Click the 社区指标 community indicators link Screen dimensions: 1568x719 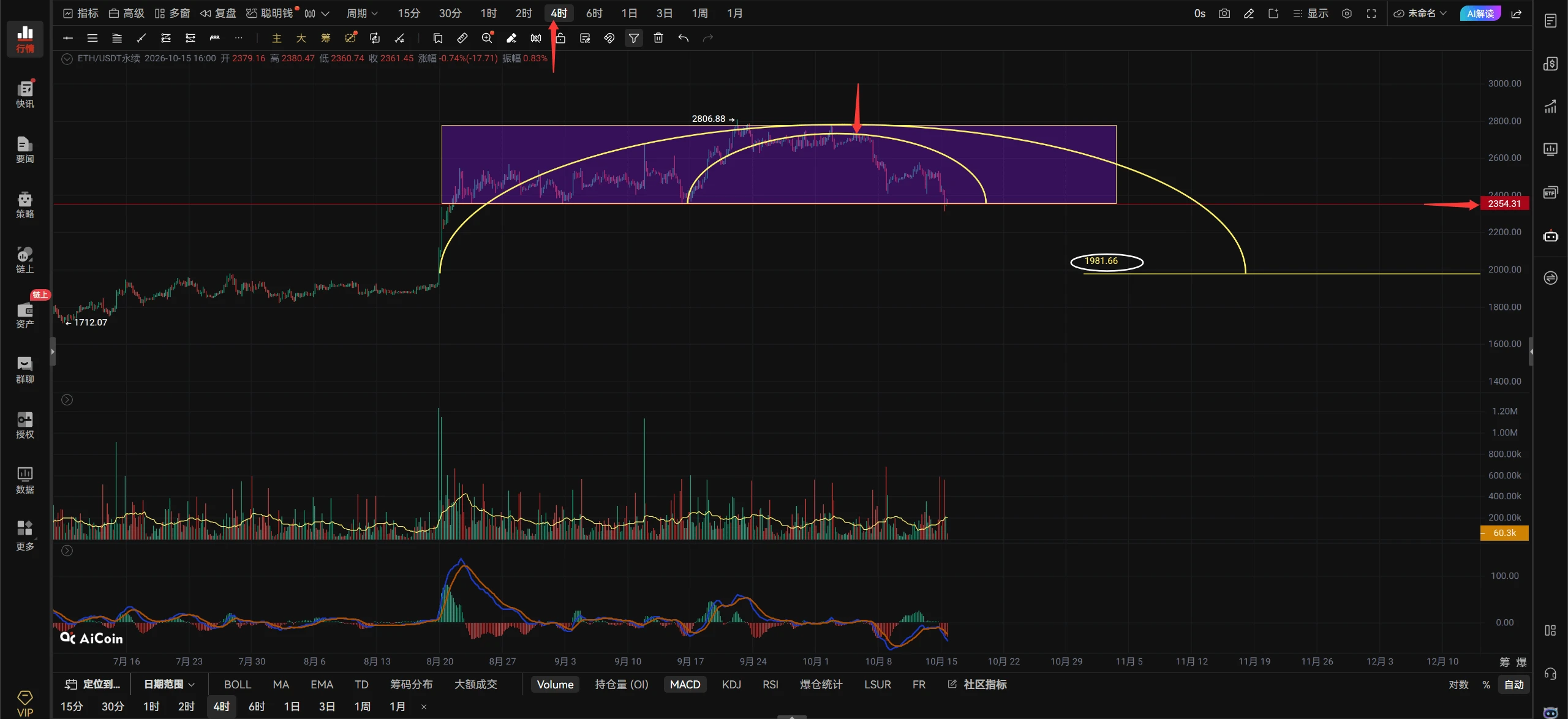point(977,684)
